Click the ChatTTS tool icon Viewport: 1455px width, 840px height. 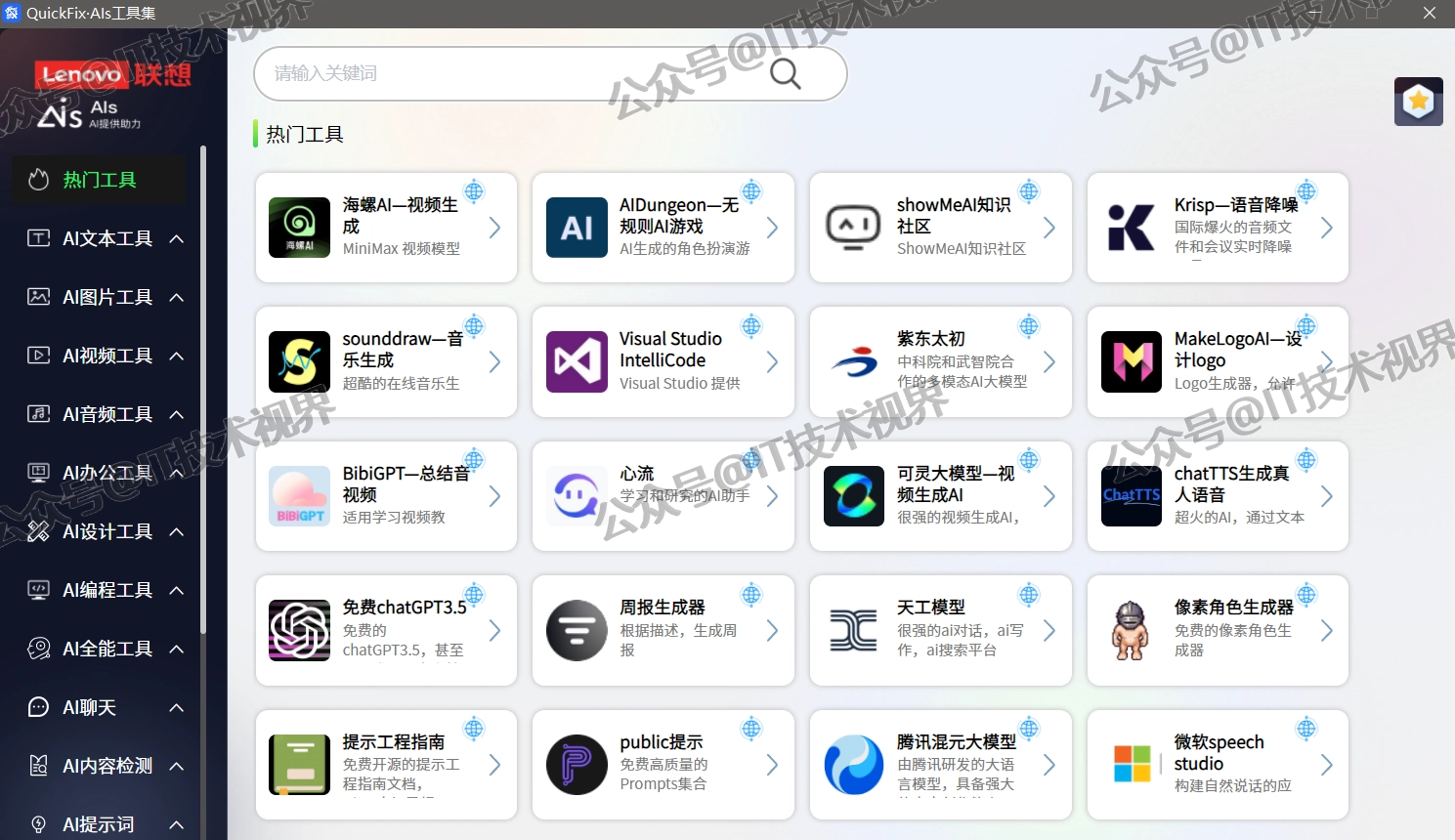pos(1131,496)
